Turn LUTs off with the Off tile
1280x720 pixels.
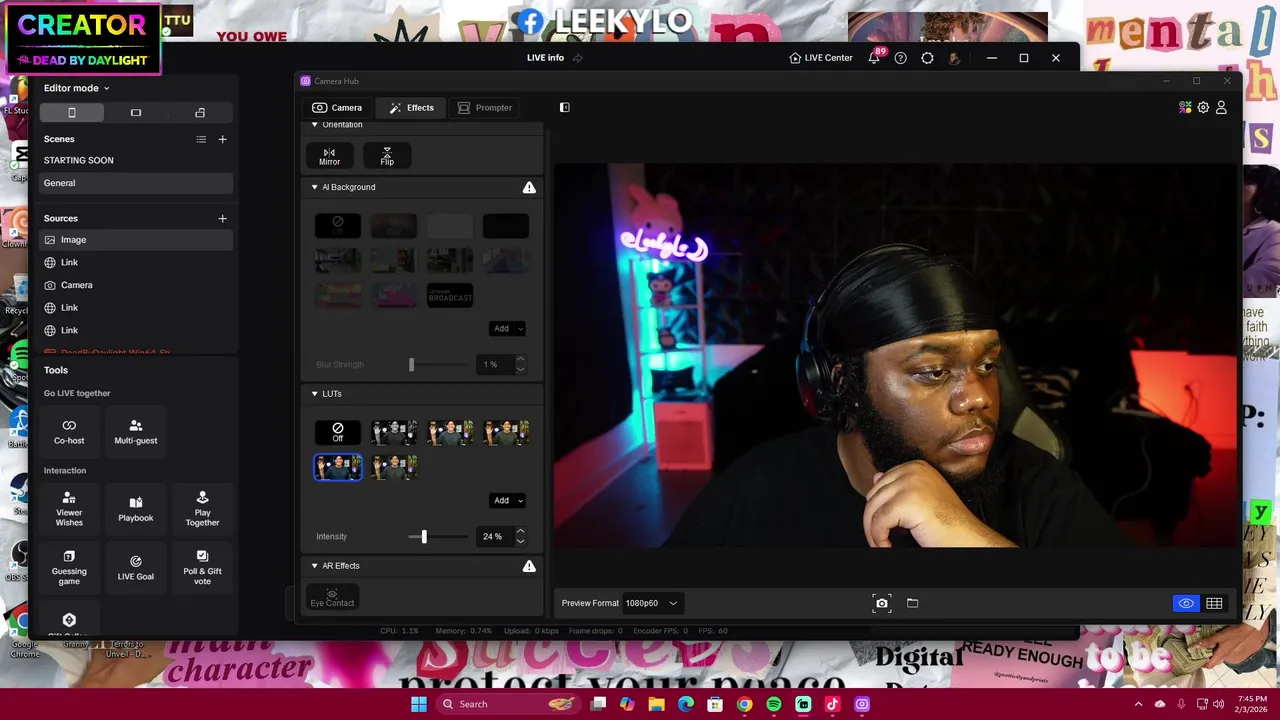click(338, 432)
